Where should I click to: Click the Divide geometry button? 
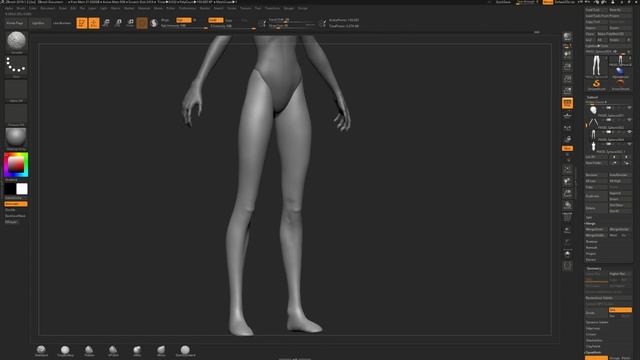coord(596,313)
